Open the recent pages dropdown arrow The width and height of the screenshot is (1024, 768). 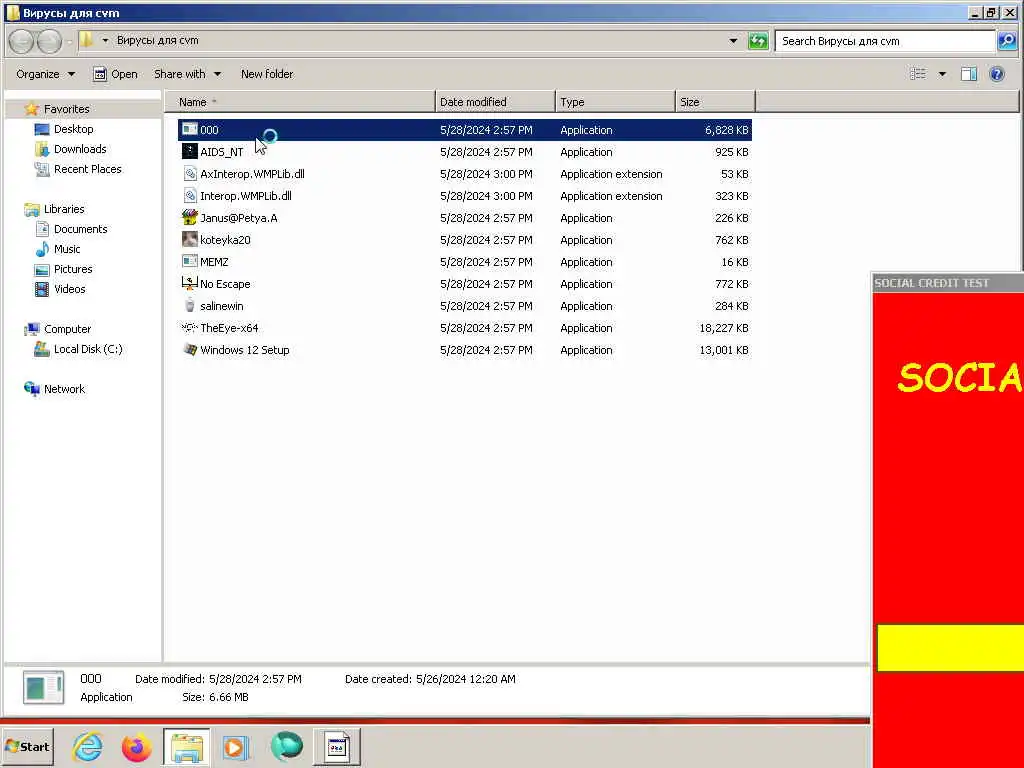click(69, 42)
